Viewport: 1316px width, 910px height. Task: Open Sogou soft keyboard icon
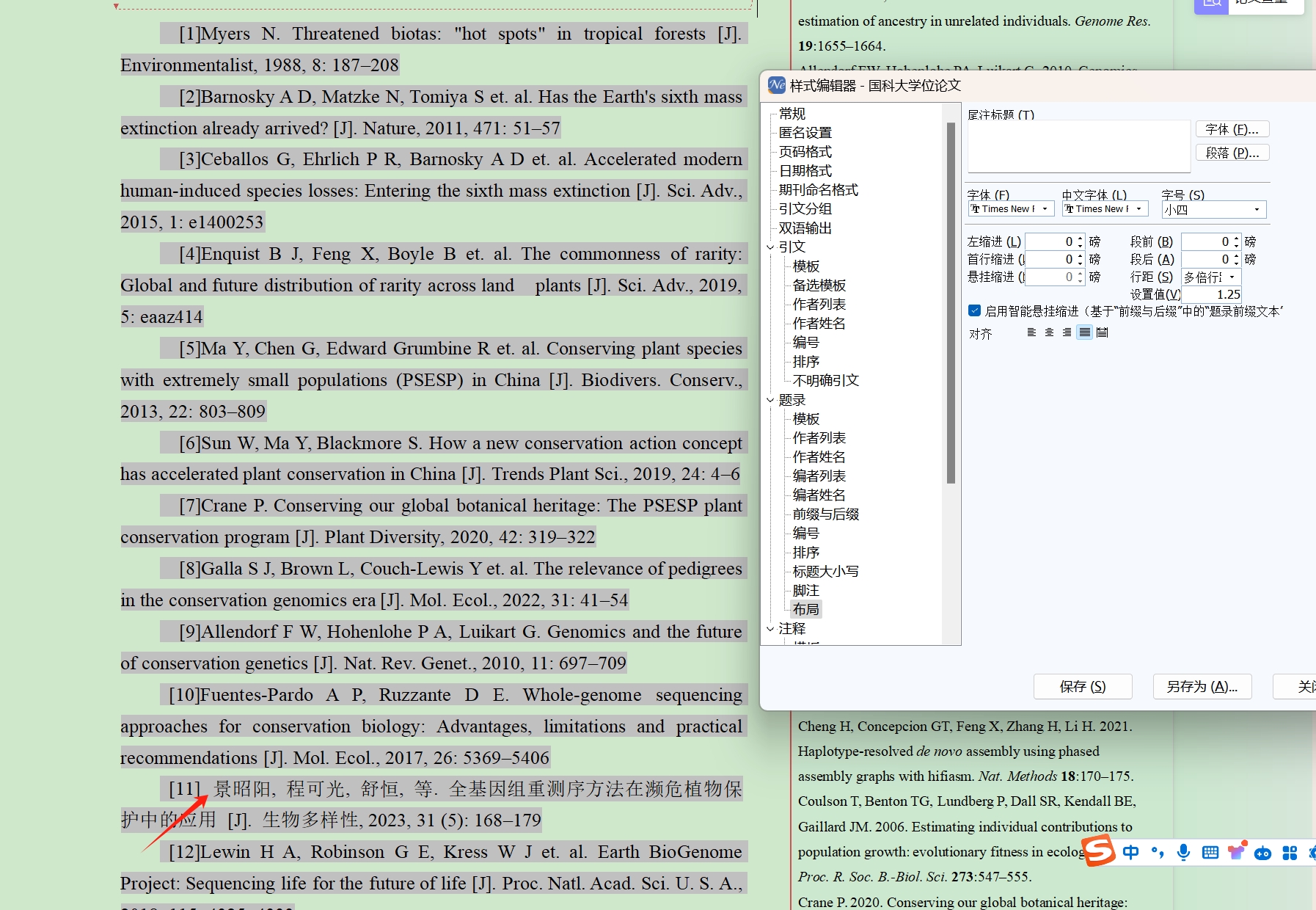click(1210, 852)
